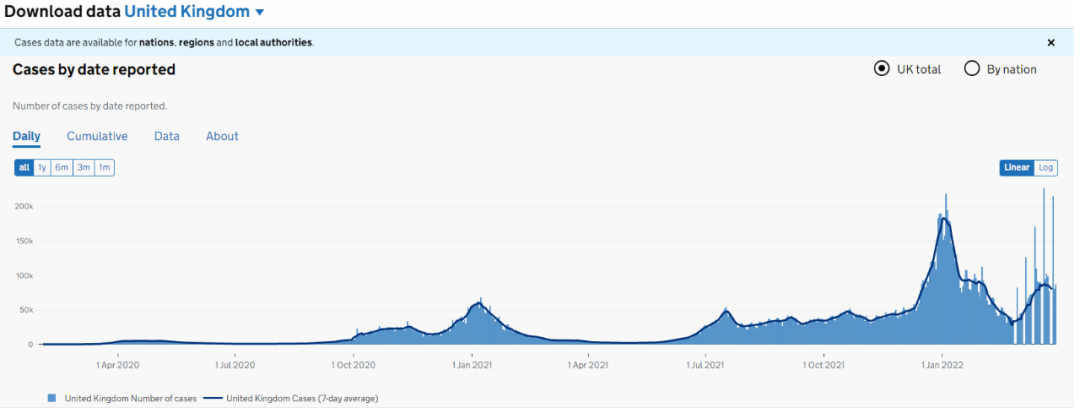Toggle the Number of cases legend swatch
This screenshot has height=408, width=1080.
(52, 398)
